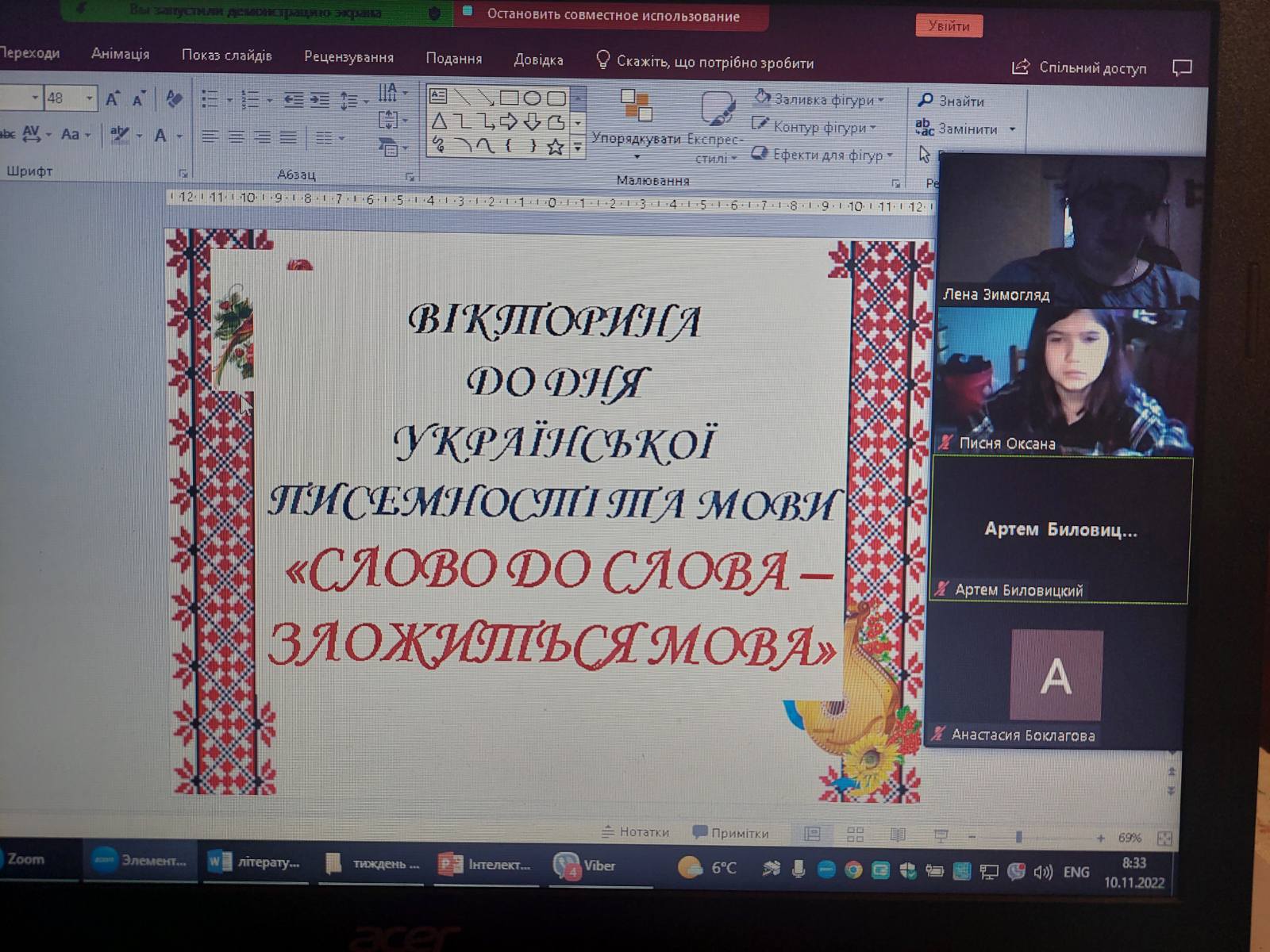
Task: Open the Review (Рецензування) tab
Action: pyautogui.click(x=348, y=57)
